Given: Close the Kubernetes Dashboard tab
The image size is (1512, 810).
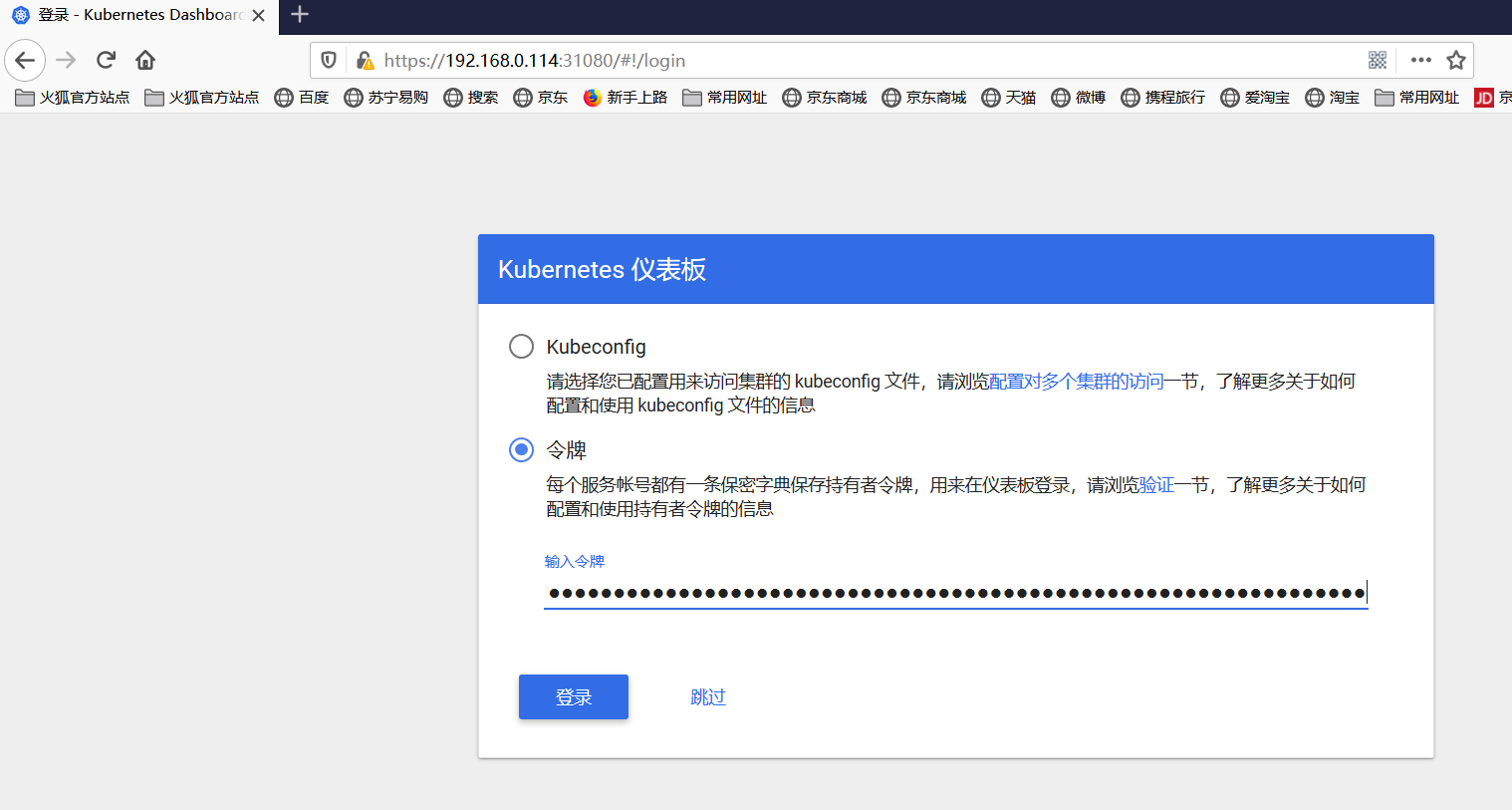Looking at the screenshot, I should (259, 15).
